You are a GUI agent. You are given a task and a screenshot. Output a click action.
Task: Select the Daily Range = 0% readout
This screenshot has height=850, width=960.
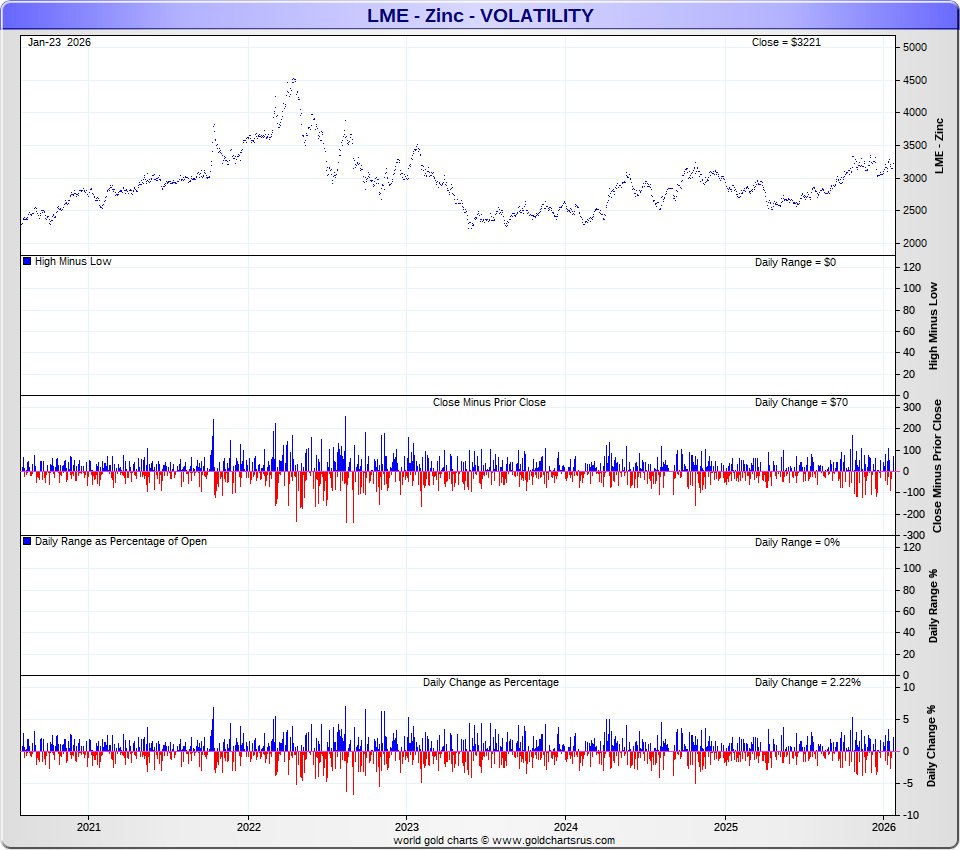(797, 542)
